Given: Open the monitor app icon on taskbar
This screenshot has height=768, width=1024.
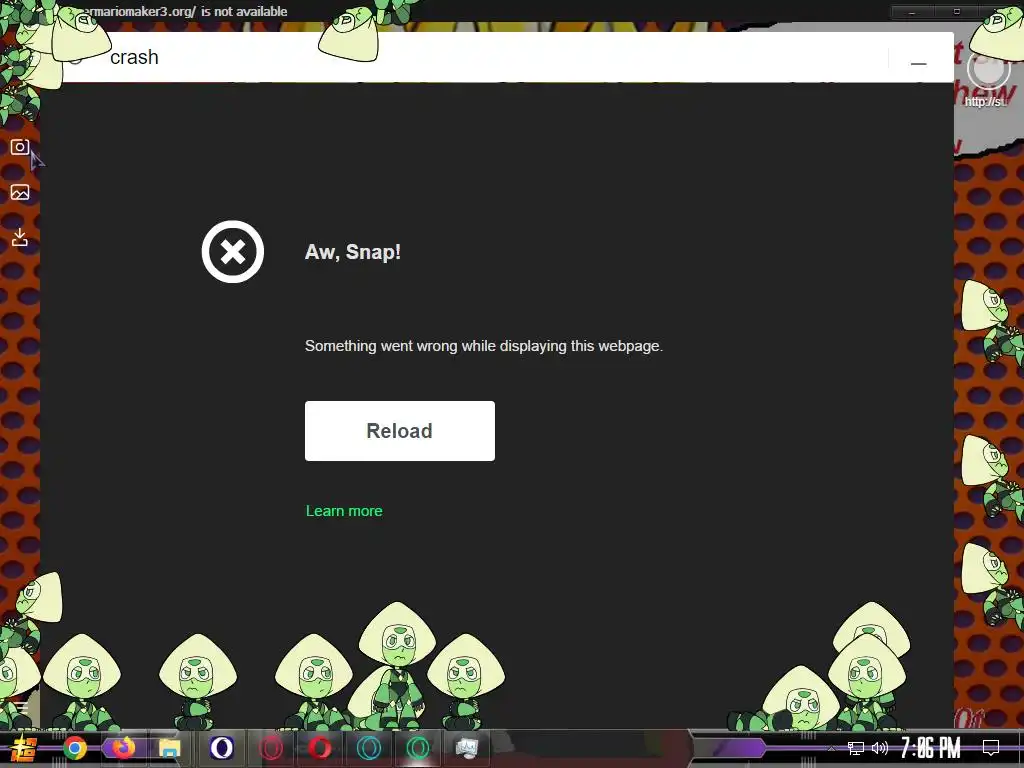Looking at the screenshot, I should [x=466, y=748].
